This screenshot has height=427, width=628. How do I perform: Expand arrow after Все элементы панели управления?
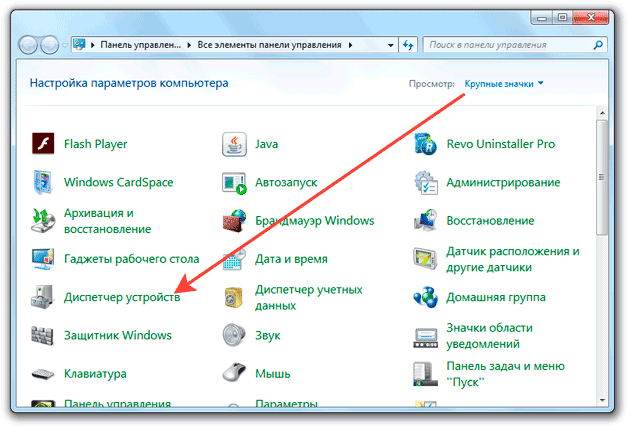pyautogui.click(x=350, y=45)
